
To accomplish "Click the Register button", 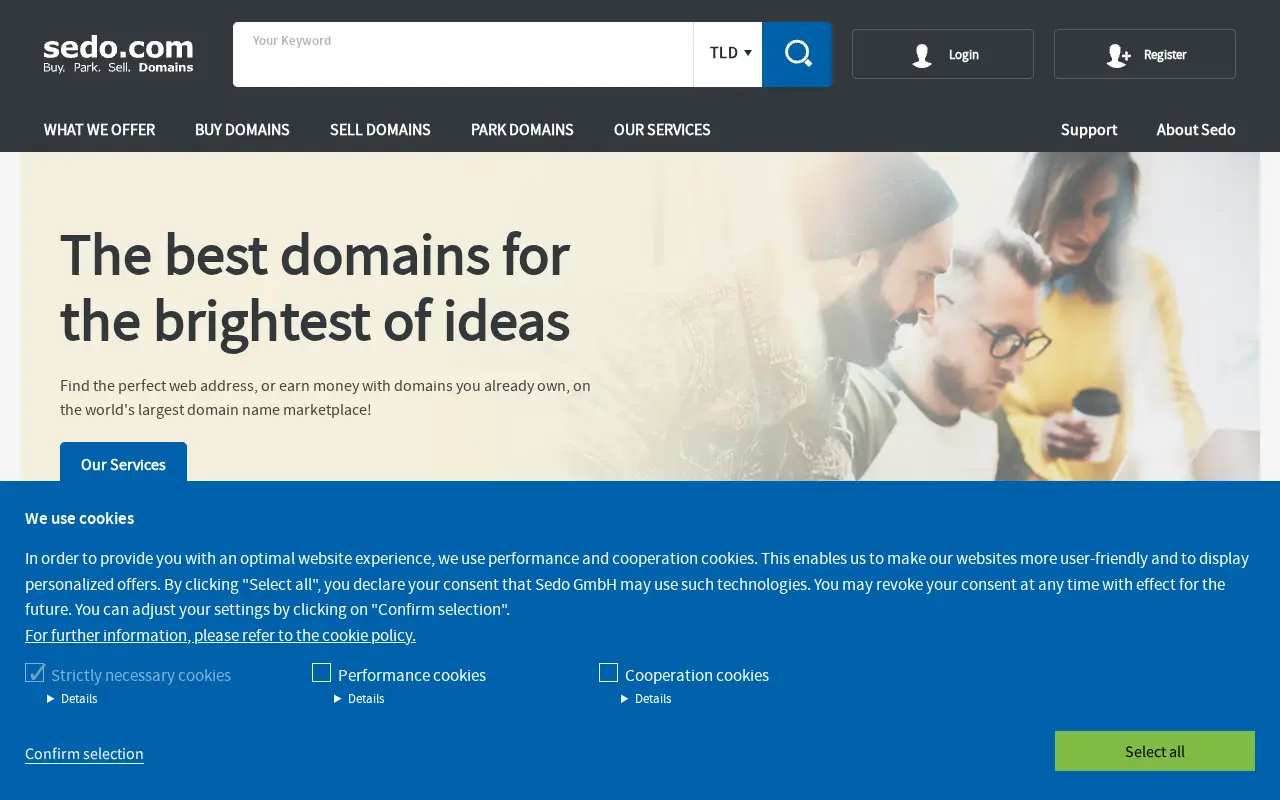I will pos(1145,54).
